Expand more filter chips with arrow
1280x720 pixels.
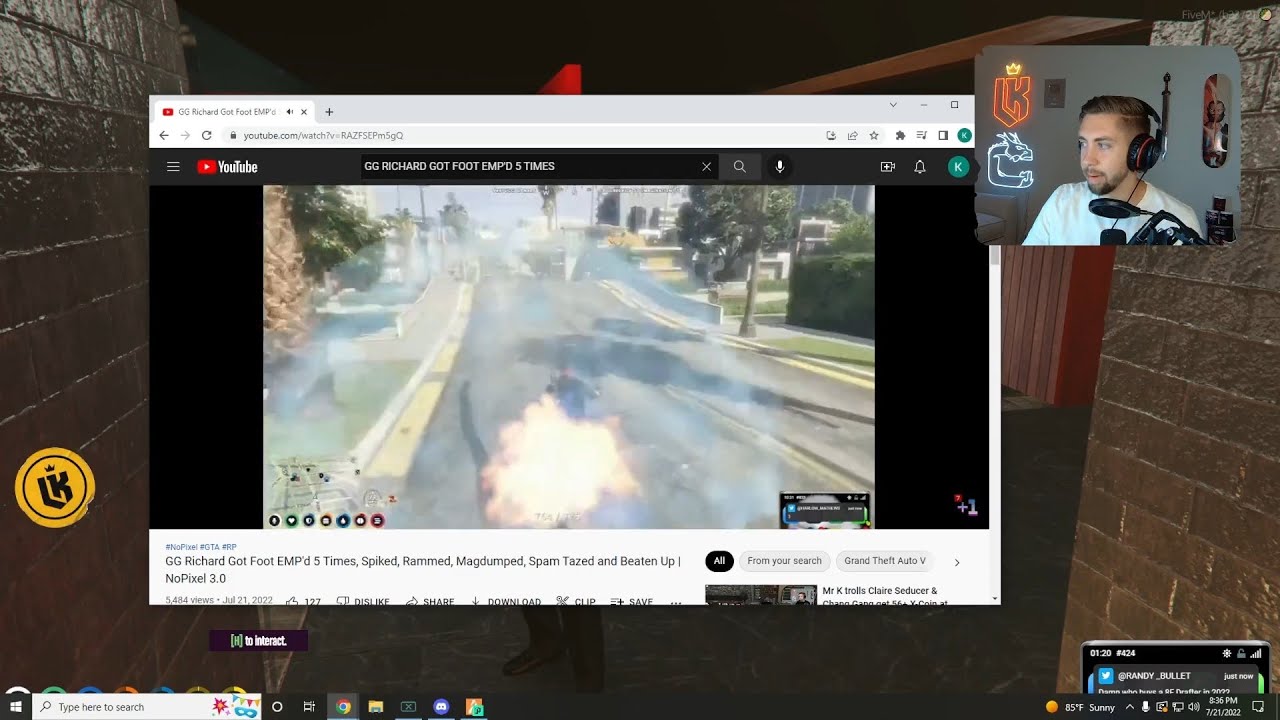pyautogui.click(x=957, y=562)
